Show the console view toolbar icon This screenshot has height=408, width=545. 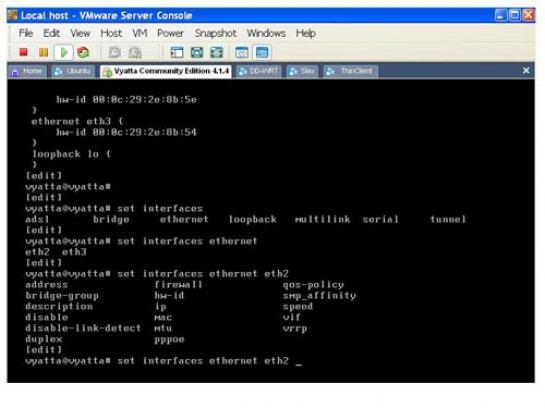click(262, 52)
